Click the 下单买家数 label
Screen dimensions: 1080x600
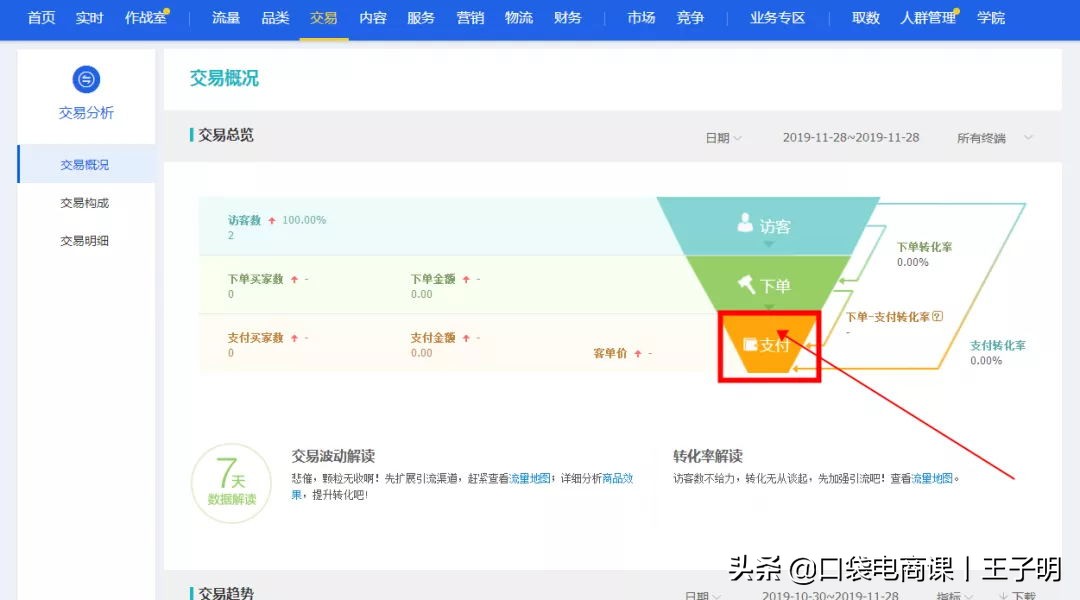[256, 279]
